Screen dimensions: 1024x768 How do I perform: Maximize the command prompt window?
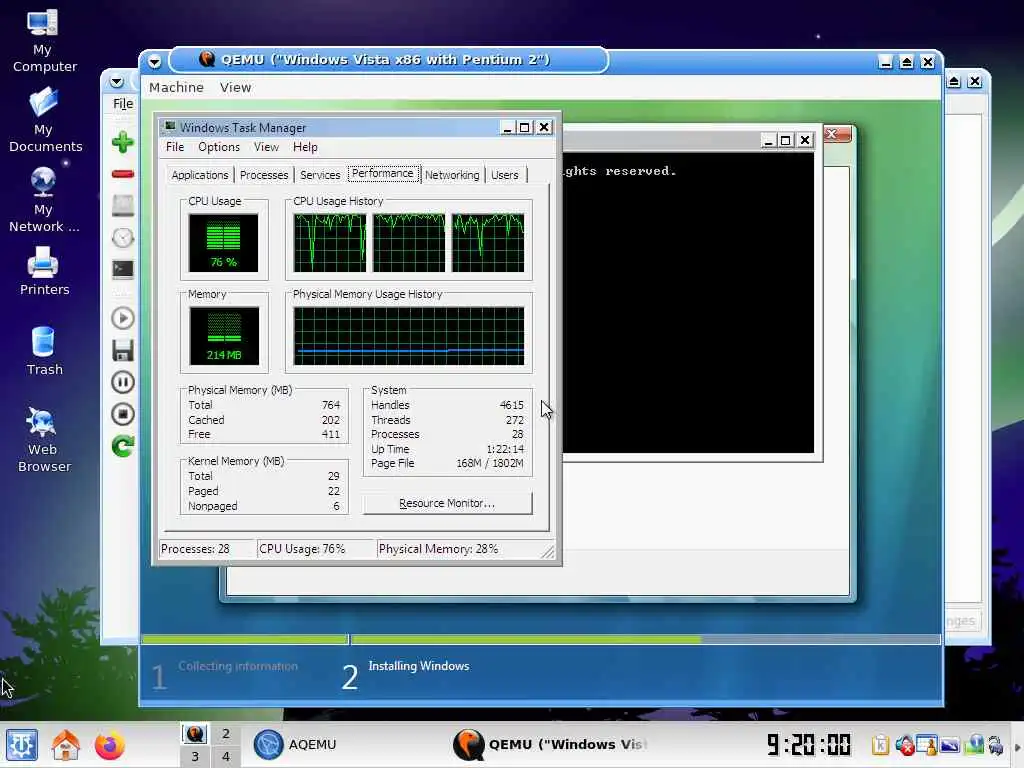786,140
